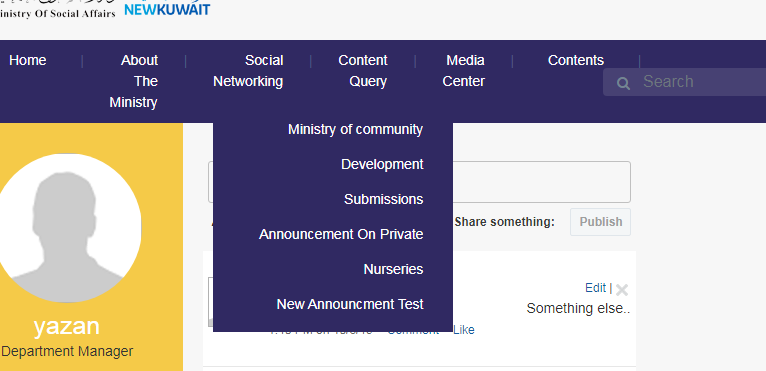The image size is (766, 371).
Task: Open New Announcment Test entry
Action: (x=350, y=304)
